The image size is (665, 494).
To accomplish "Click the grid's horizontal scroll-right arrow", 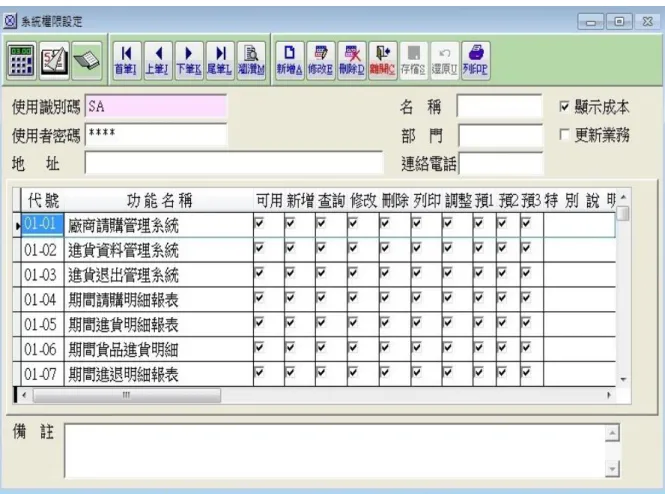I will [x=609, y=395].
